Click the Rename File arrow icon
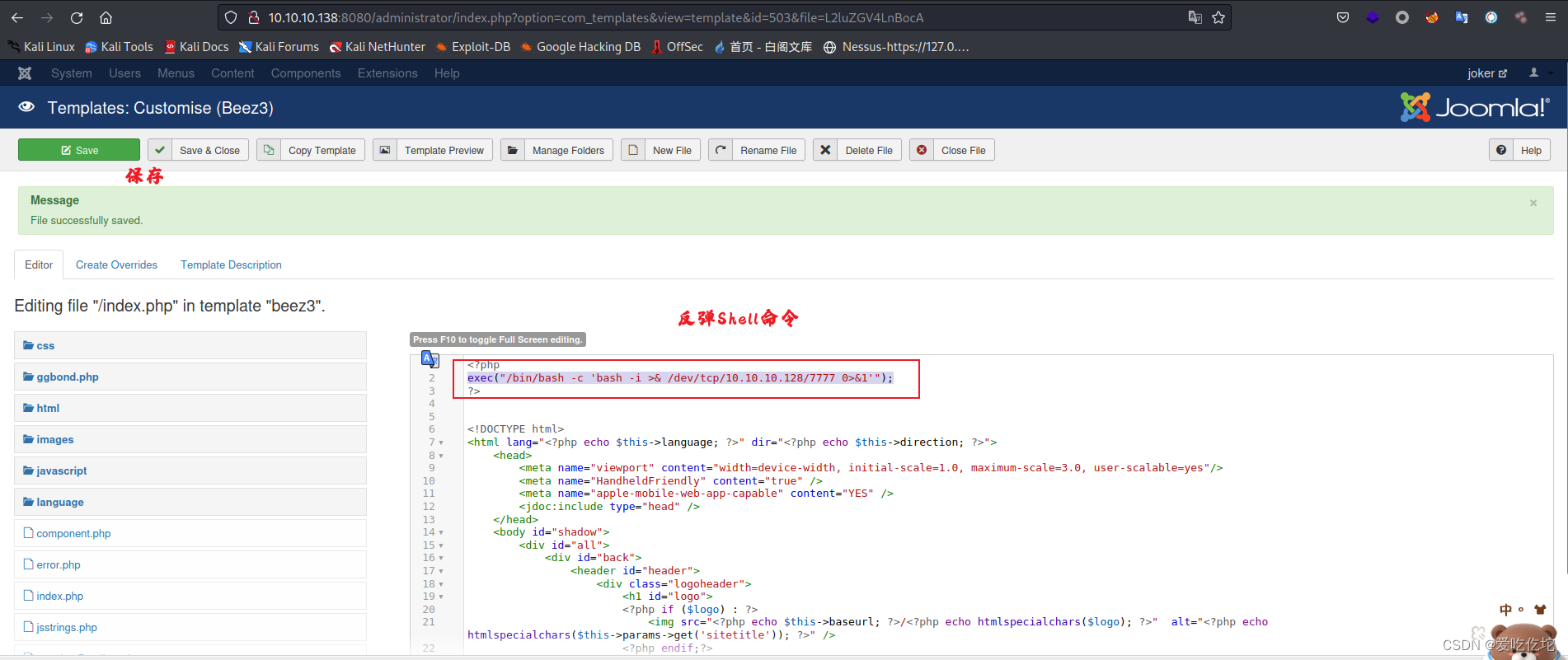 click(x=721, y=150)
